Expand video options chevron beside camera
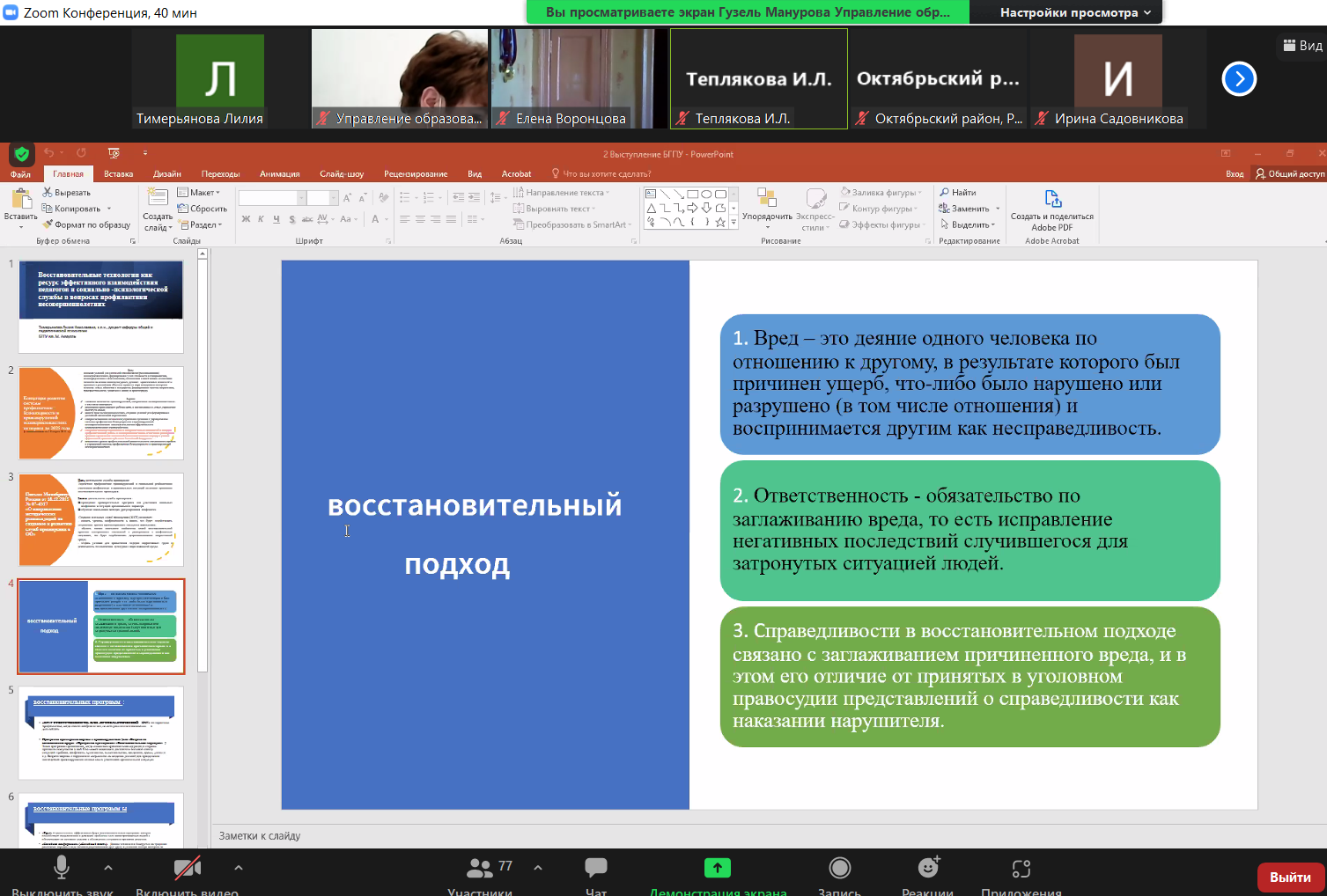Screen dimensions: 1327x896 pyautogui.click(x=239, y=868)
